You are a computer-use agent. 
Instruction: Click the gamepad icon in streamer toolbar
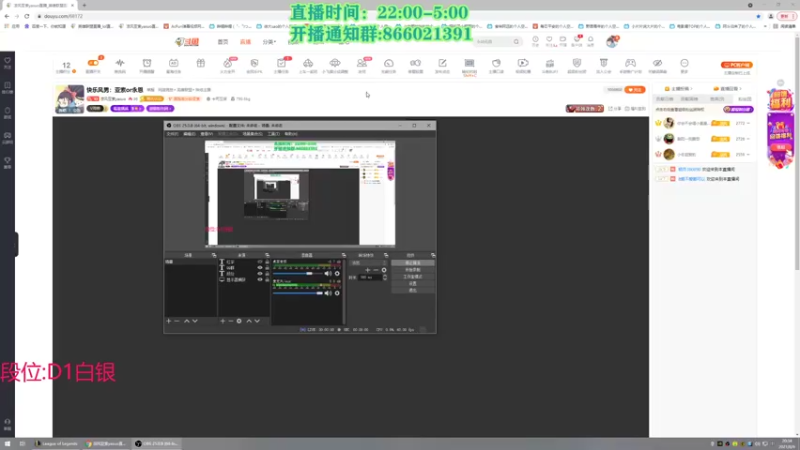point(631,65)
